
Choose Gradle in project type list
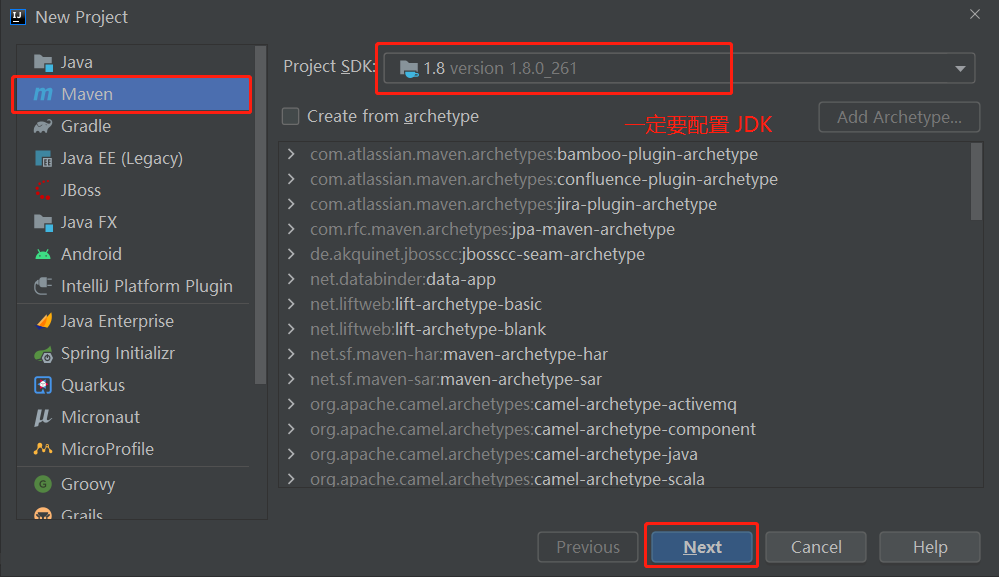133,126
